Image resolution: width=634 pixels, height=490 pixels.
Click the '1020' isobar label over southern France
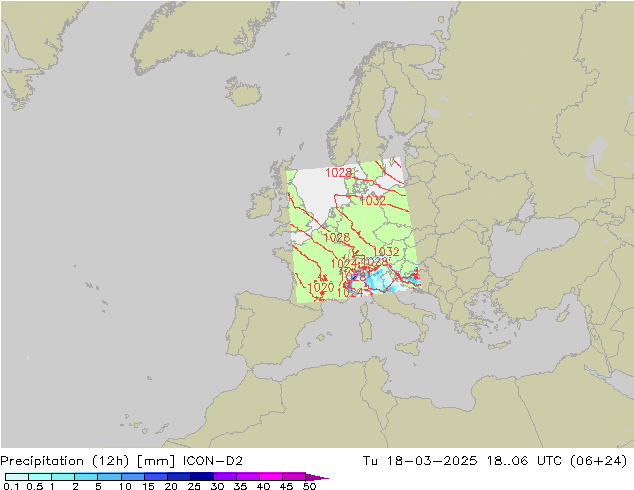321,287
